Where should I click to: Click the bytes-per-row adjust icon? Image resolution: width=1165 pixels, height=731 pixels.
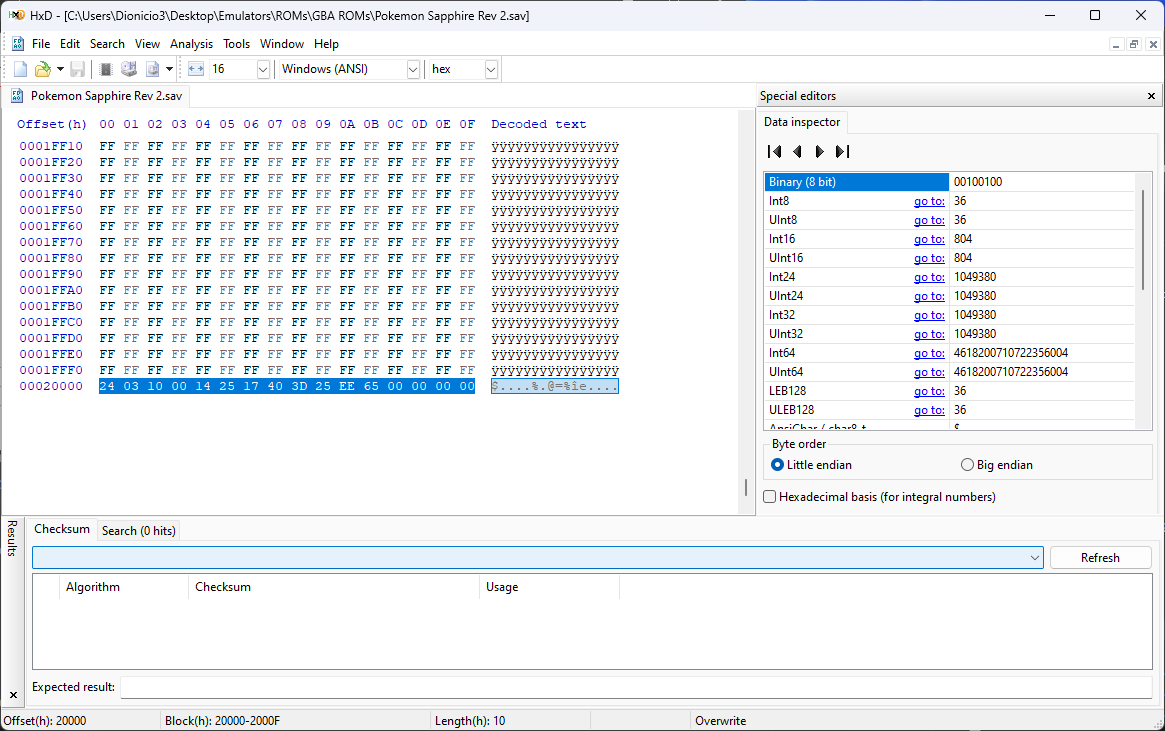click(x=195, y=69)
